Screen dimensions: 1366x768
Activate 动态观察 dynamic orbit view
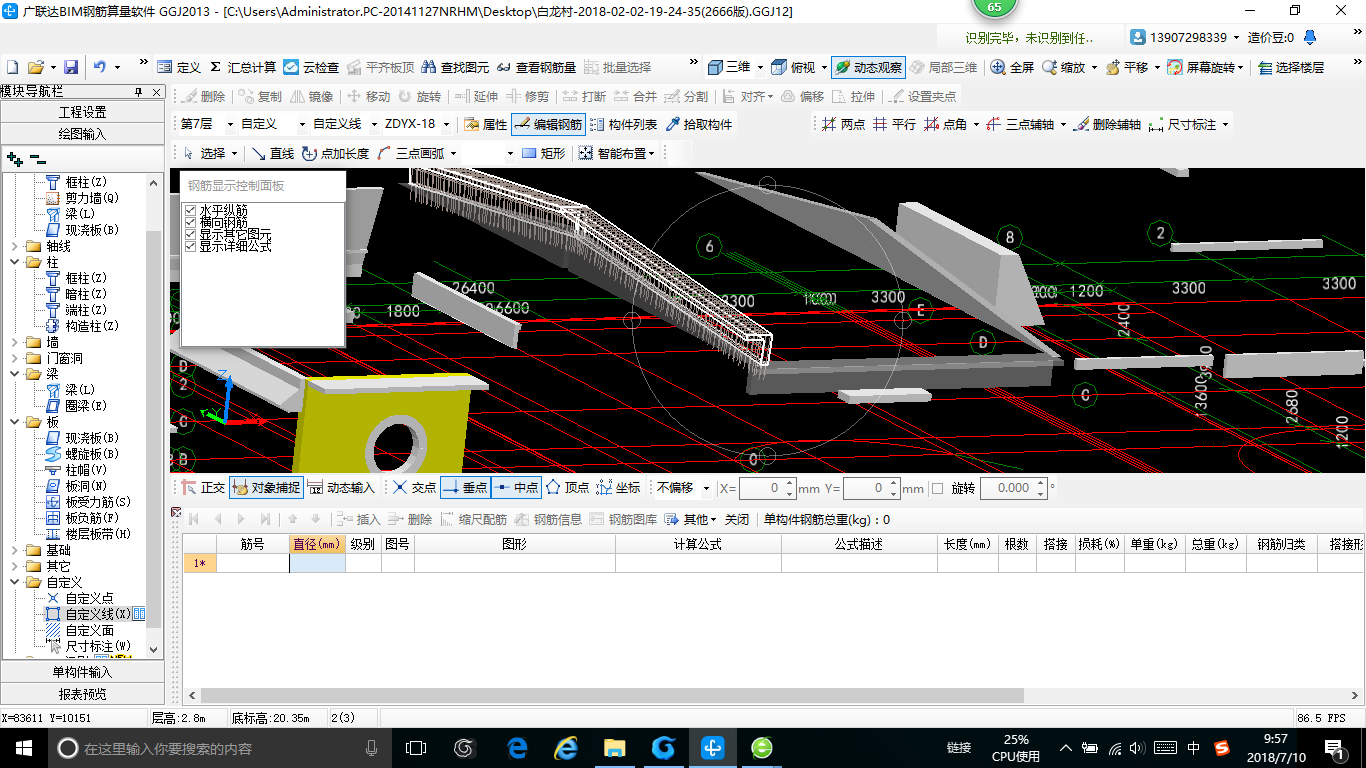pos(868,67)
